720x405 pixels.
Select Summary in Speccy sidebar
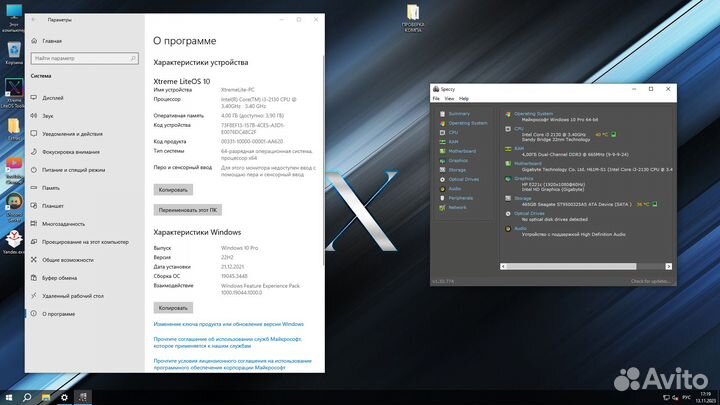459,113
